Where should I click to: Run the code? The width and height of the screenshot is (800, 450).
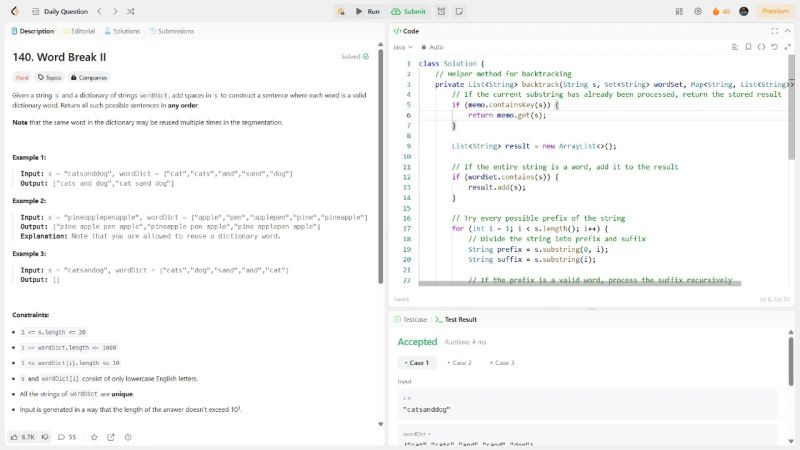[368, 11]
